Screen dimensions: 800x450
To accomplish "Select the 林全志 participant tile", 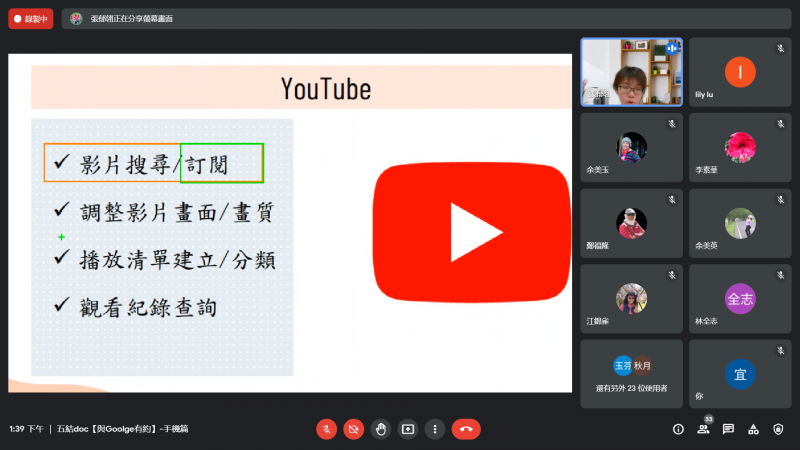I will tap(740, 298).
